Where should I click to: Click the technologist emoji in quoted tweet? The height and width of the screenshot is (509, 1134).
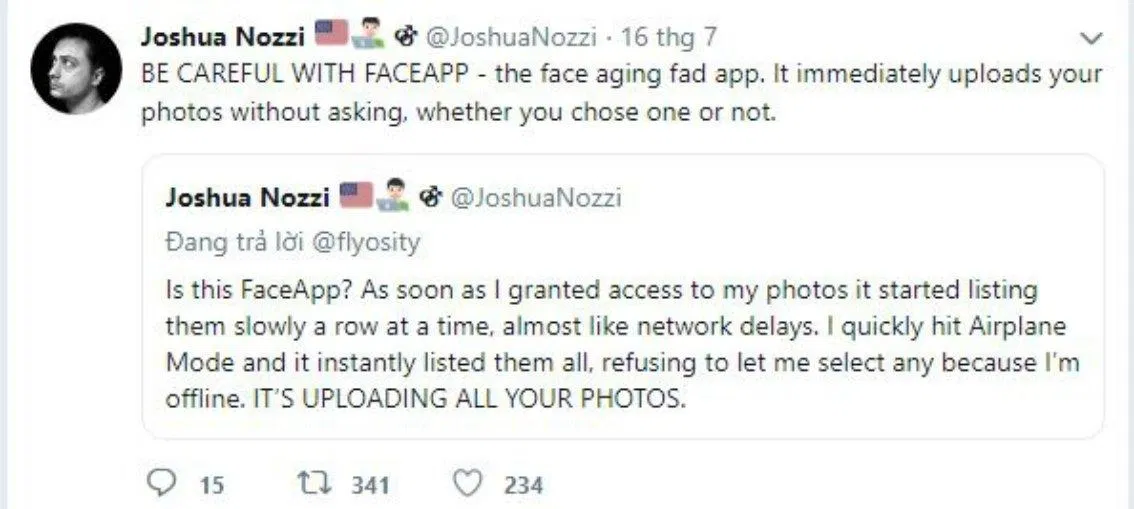tap(394, 195)
